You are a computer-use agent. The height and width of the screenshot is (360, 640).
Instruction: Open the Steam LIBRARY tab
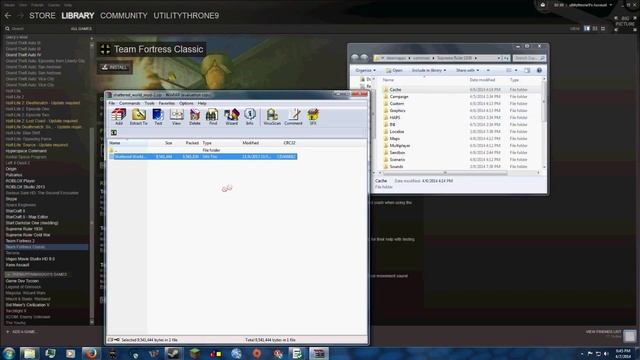pos(78,16)
